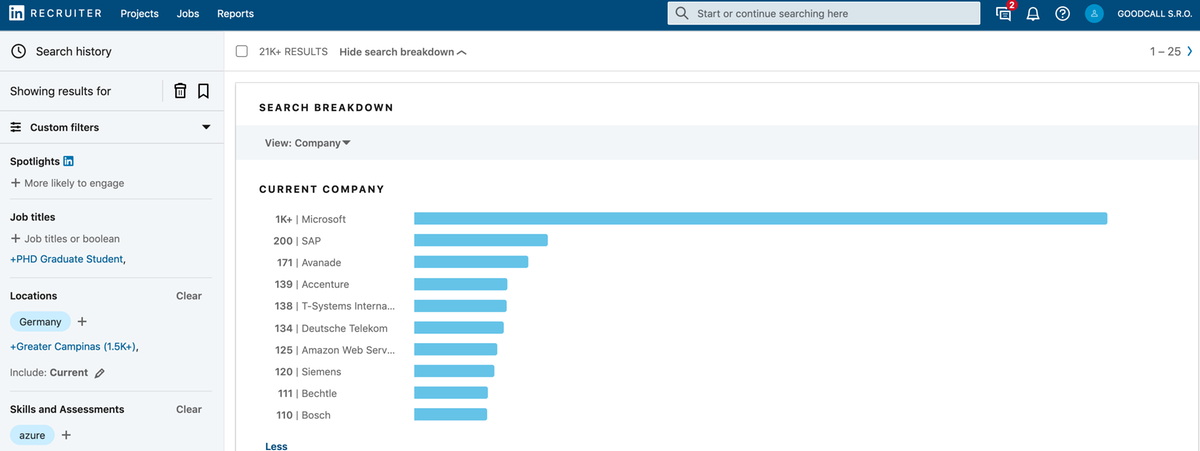Add 'More likely to engage' spotlight
1200x451 pixels.
(67, 183)
